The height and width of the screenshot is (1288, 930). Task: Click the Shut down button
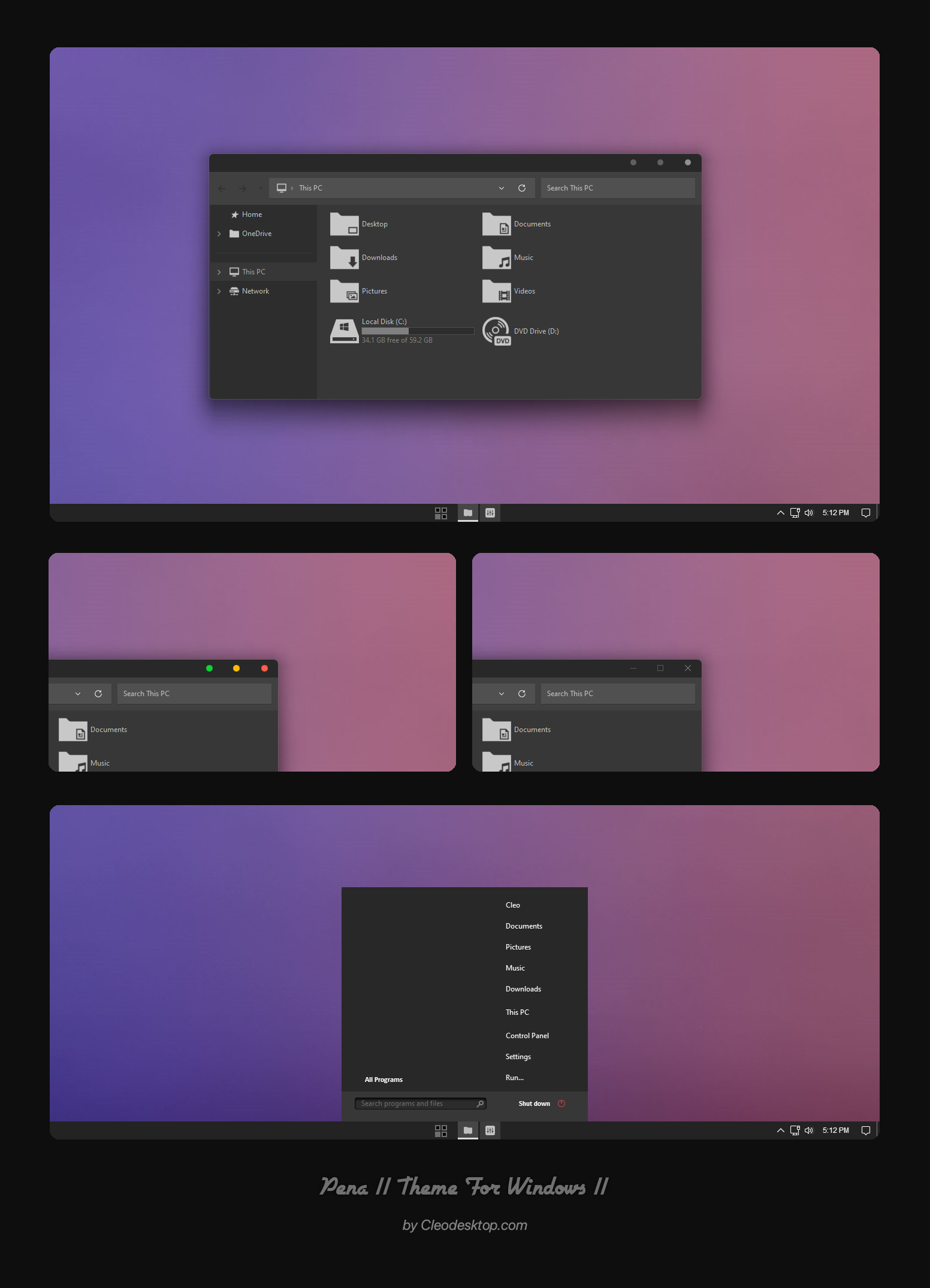[534, 1103]
